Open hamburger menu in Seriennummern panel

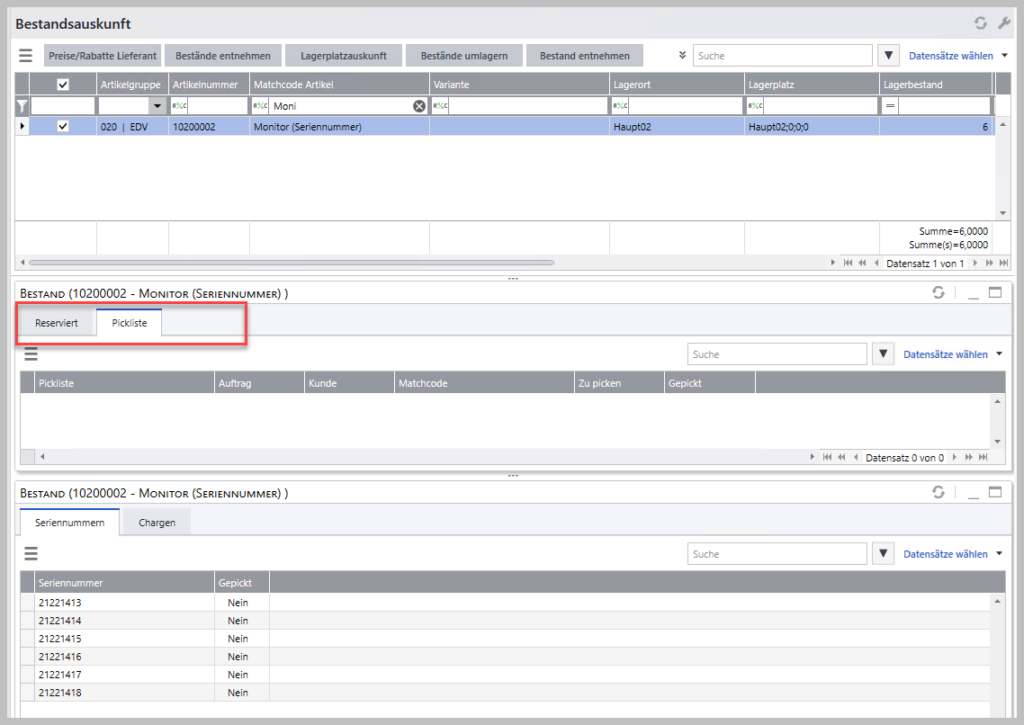pos(30,554)
